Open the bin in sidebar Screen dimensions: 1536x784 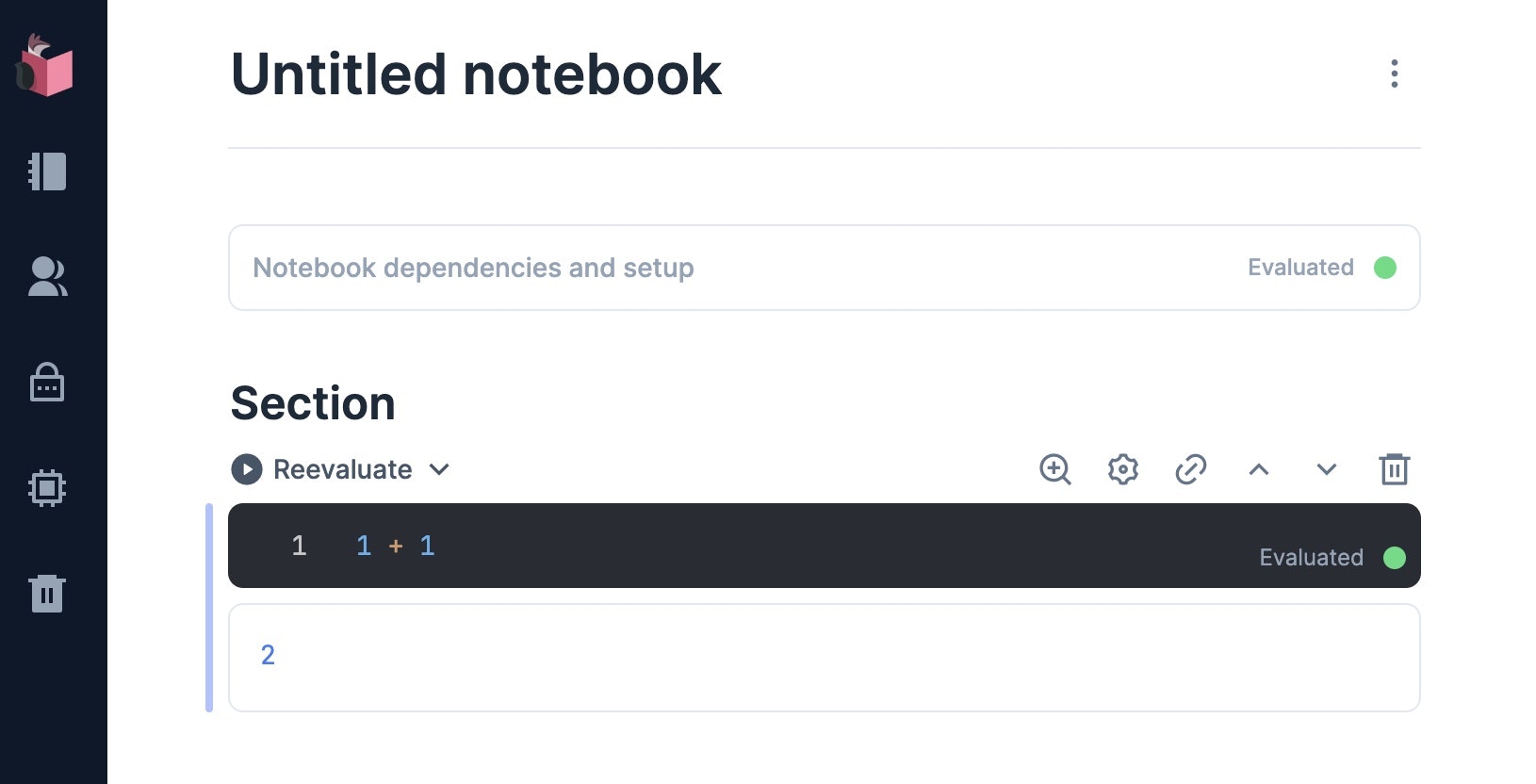[x=47, y=594]
